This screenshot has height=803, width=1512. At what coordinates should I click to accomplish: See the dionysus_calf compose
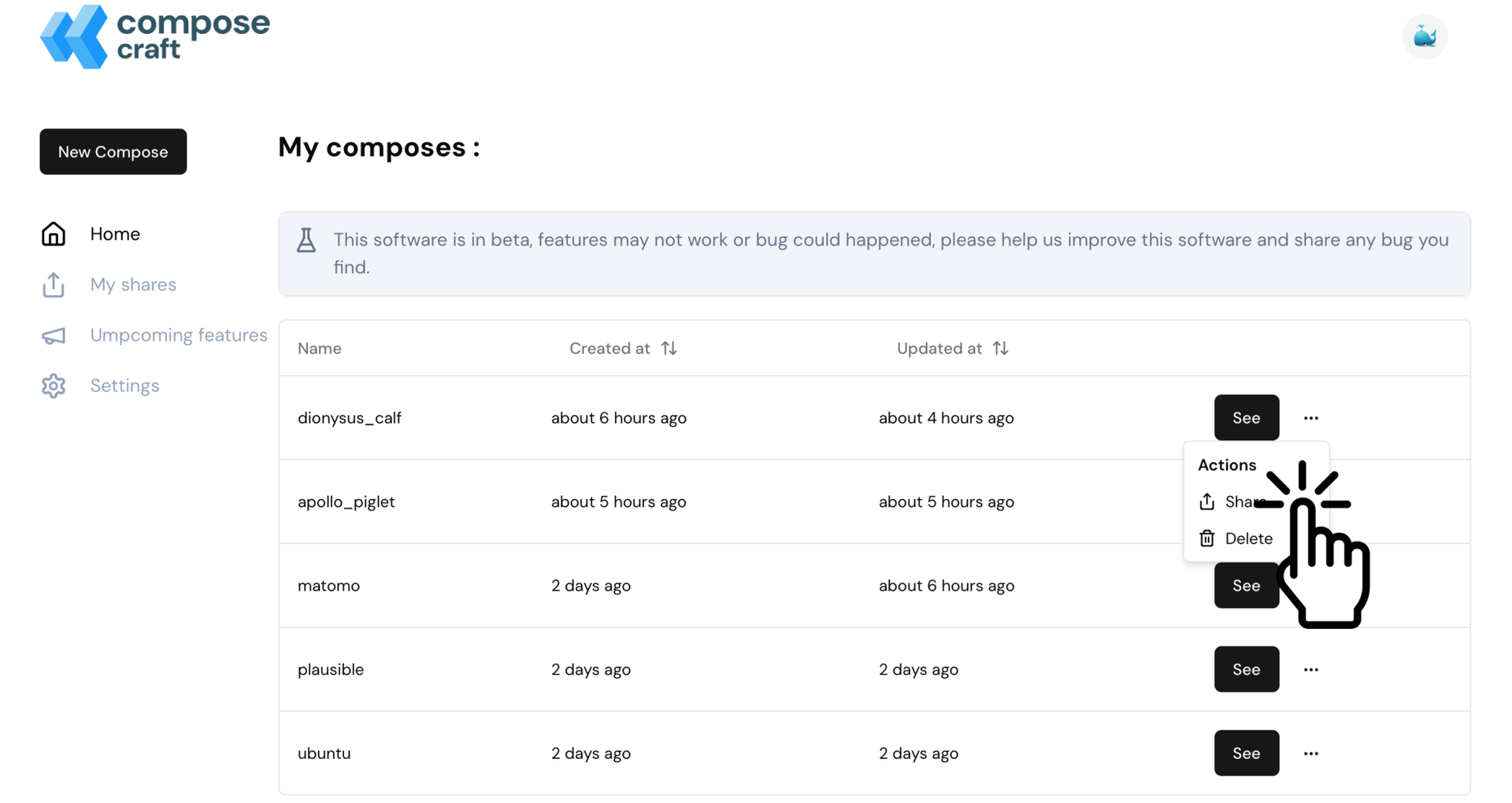tap(1246, 418)
